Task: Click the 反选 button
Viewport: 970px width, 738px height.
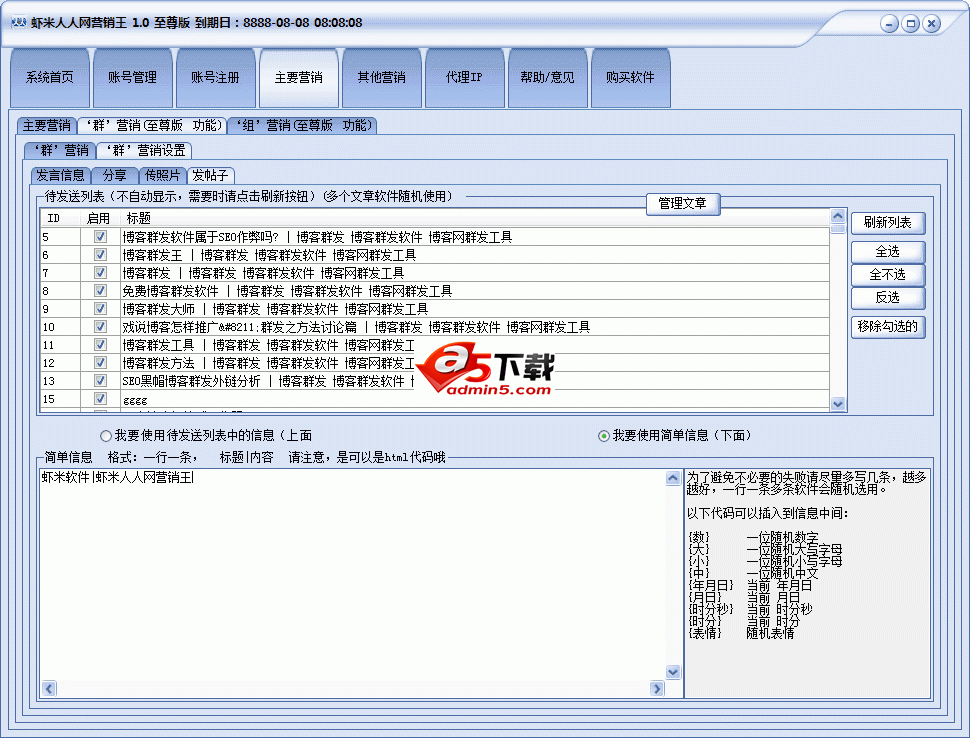Action: 888,298
